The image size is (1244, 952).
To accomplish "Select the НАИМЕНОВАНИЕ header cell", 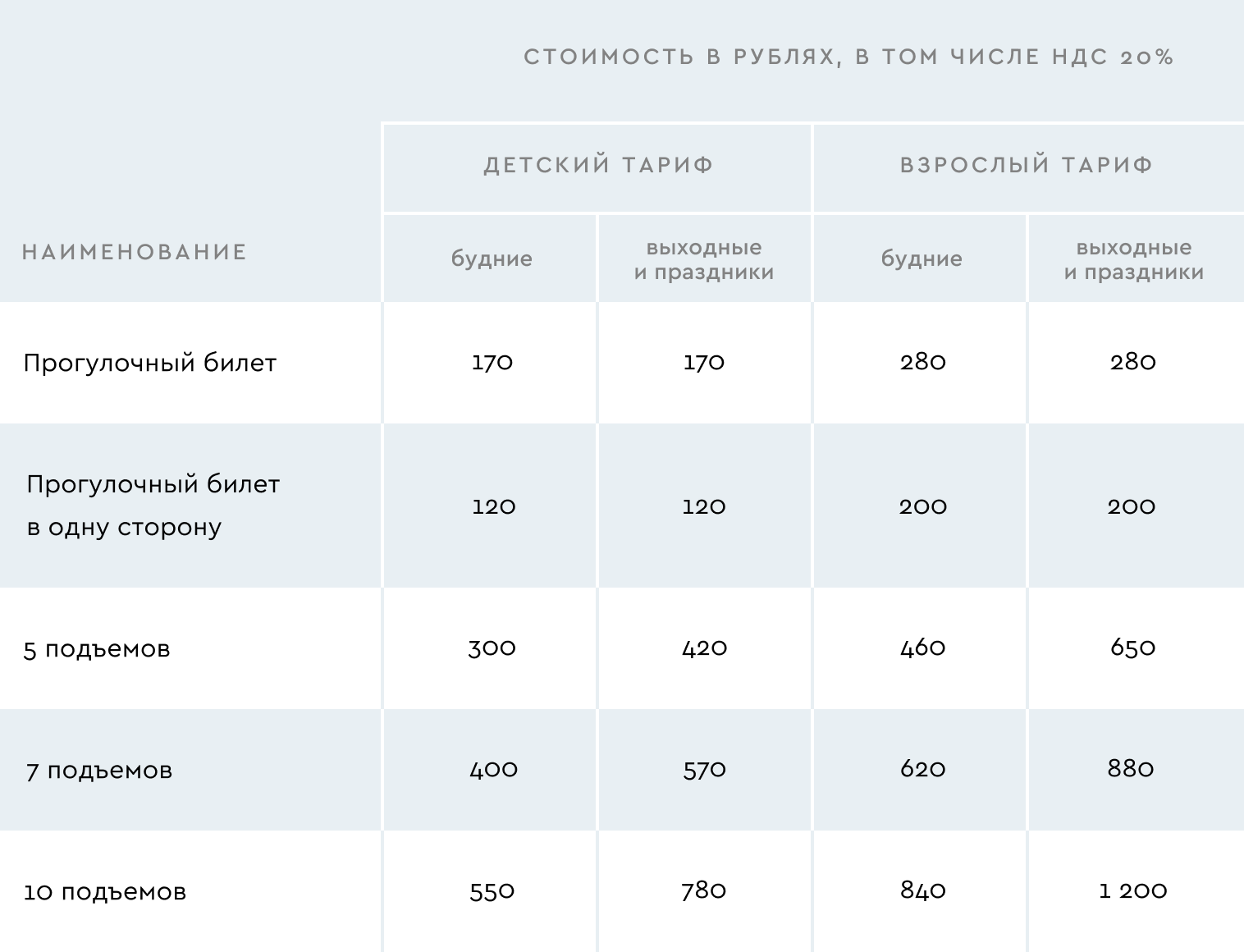I will 135,252.
